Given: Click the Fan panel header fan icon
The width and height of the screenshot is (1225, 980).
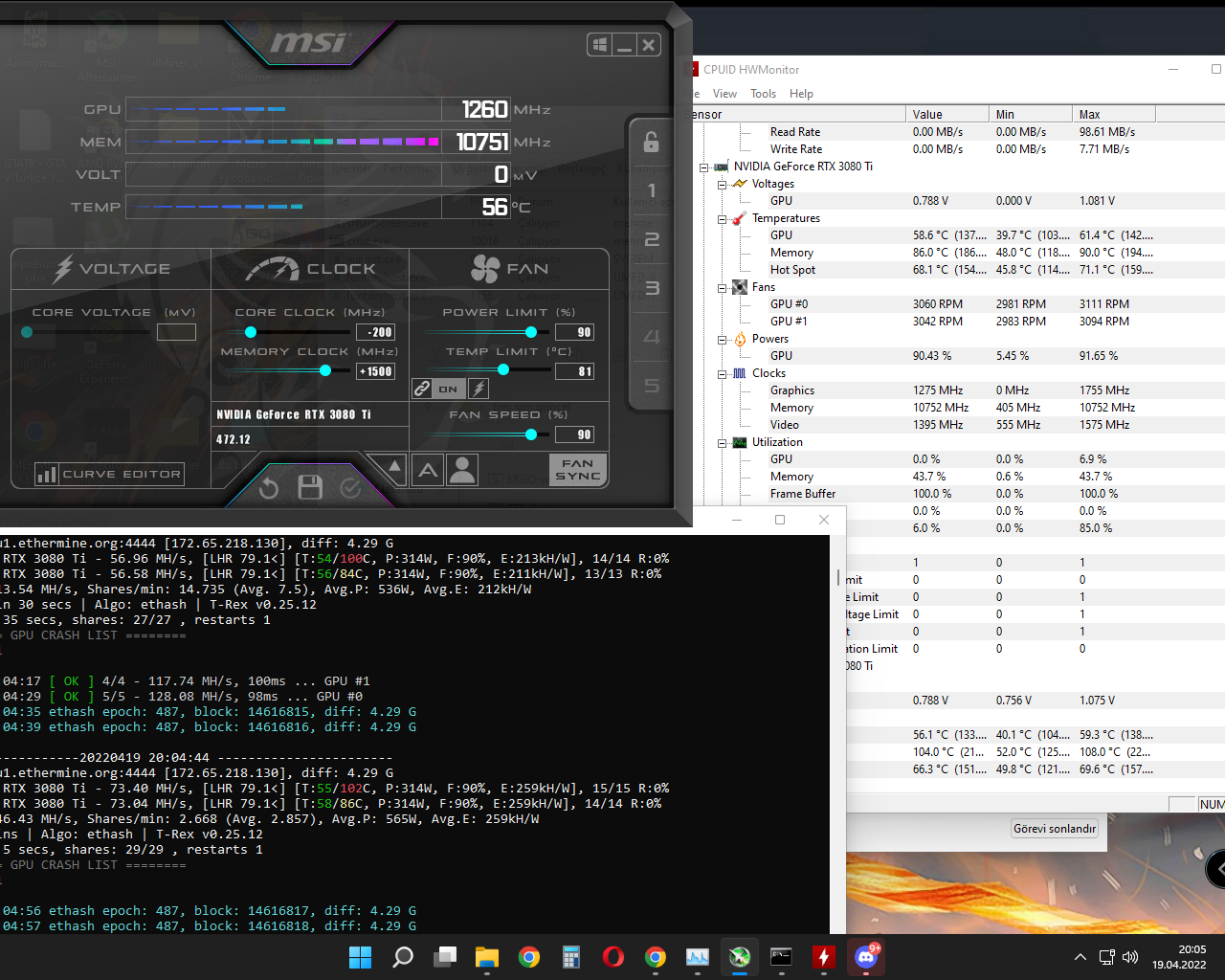Looking at the screenshot, I should [485, 269].
